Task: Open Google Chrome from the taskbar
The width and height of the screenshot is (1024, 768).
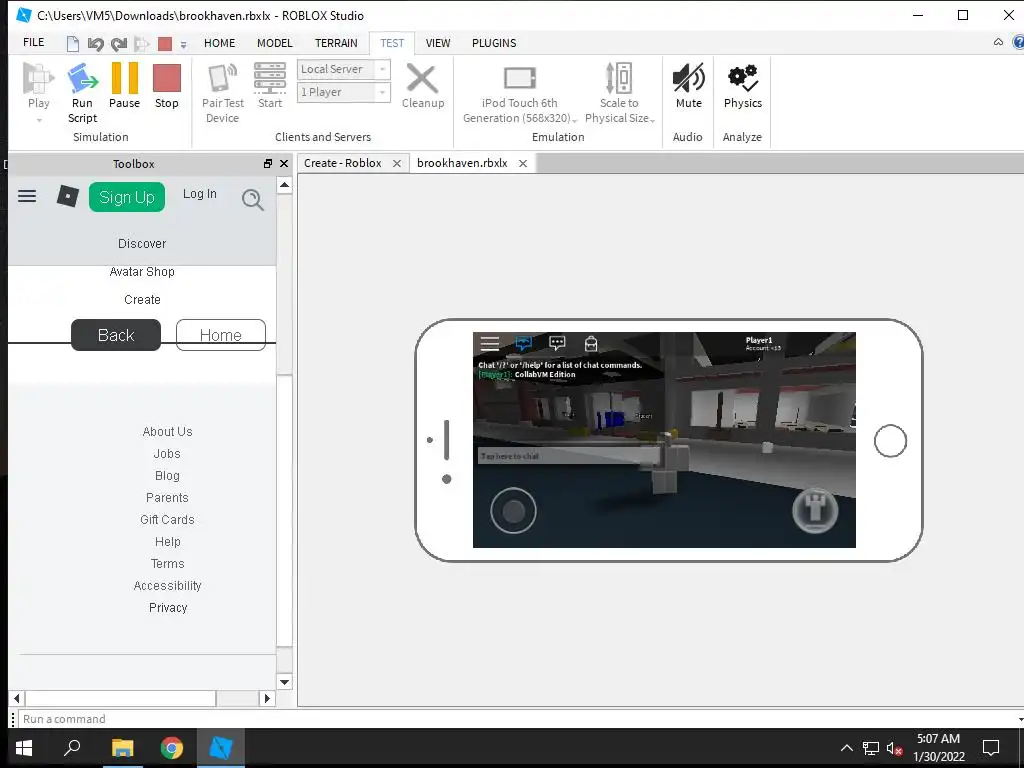Action: pos(172,748)
